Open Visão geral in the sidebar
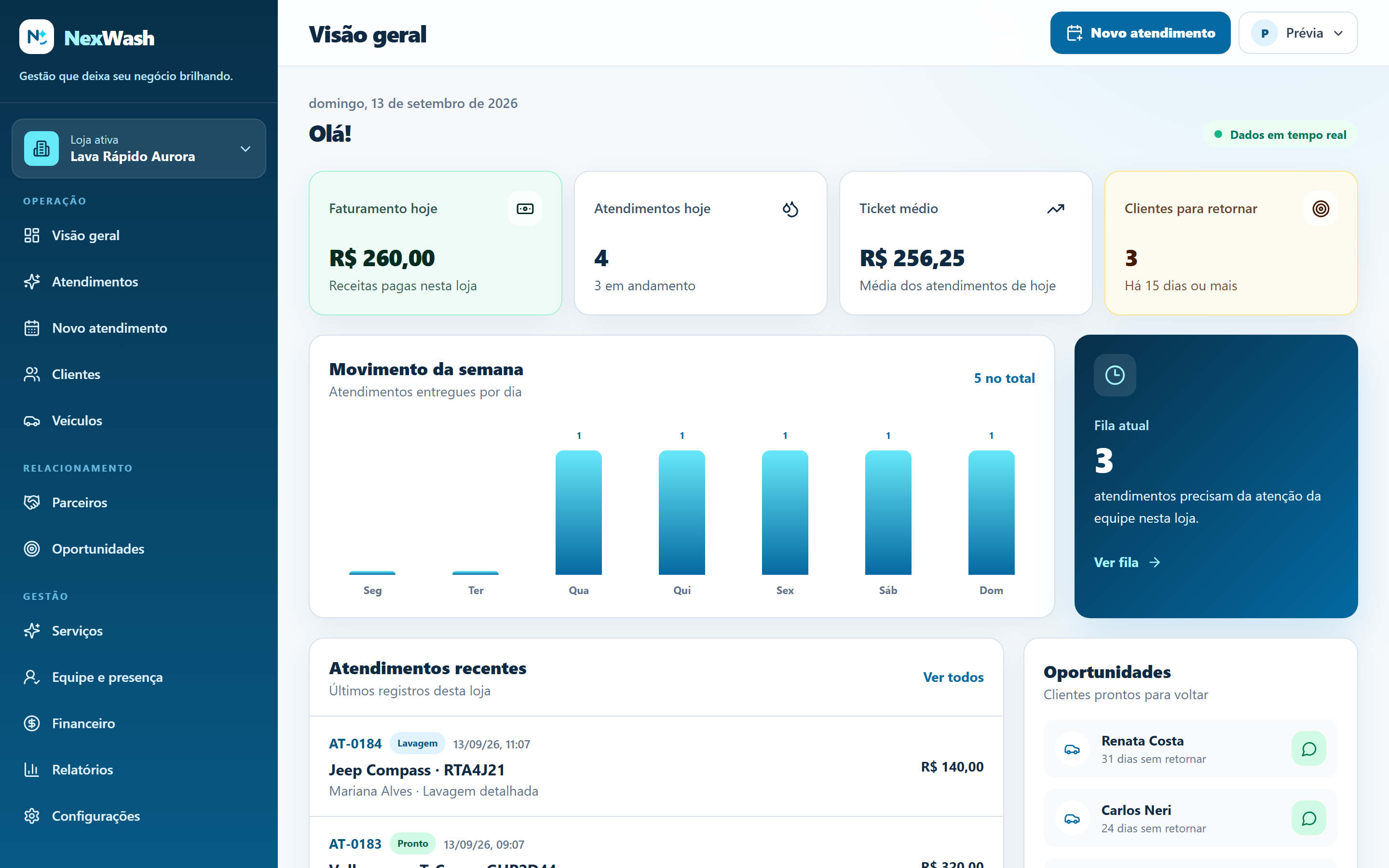This screenshot has width=1389, height=868. point(139,235)
